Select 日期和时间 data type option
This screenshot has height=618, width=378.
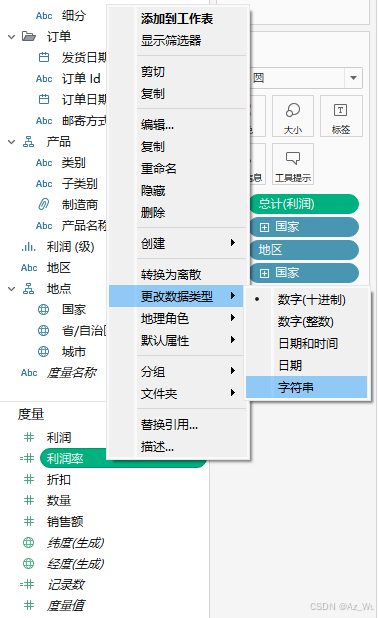[308, 344]
